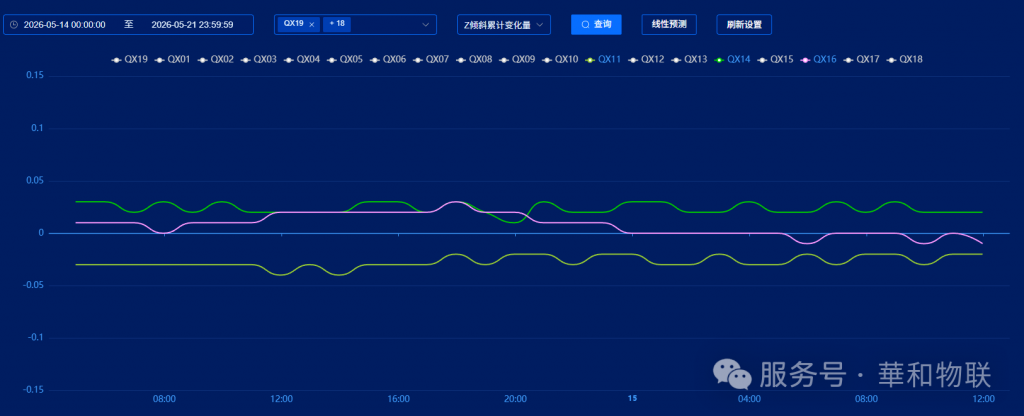
Task: Toggle QX12 series in legend
Action: pyautogui.click(x=646, y=59)
